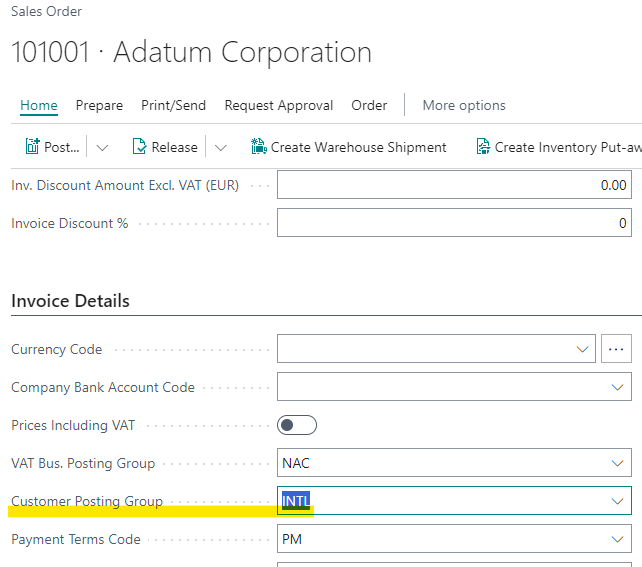Screen dimensions: 642x567
Task: Open Customer Posting Group dropdown arrow
Action: 616,501
